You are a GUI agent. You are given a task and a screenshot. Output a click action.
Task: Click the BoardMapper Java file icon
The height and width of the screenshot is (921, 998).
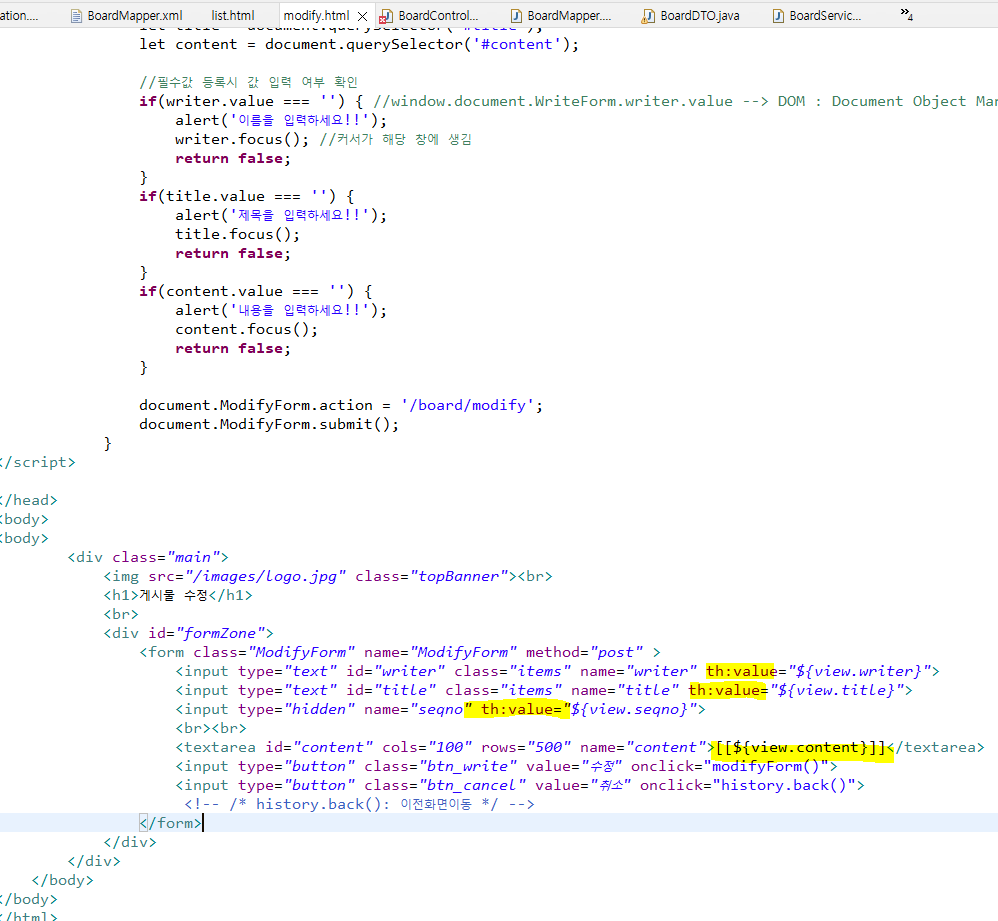pos(516,16)
